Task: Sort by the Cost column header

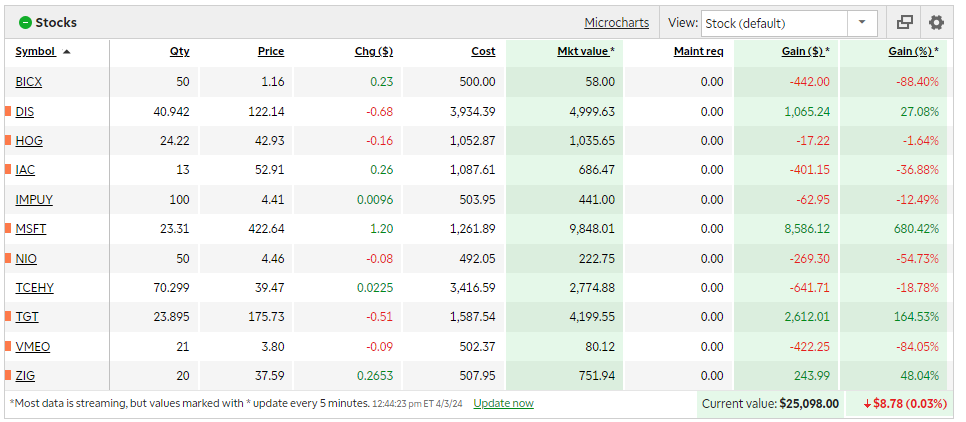Action: click(x=484, y=52)
